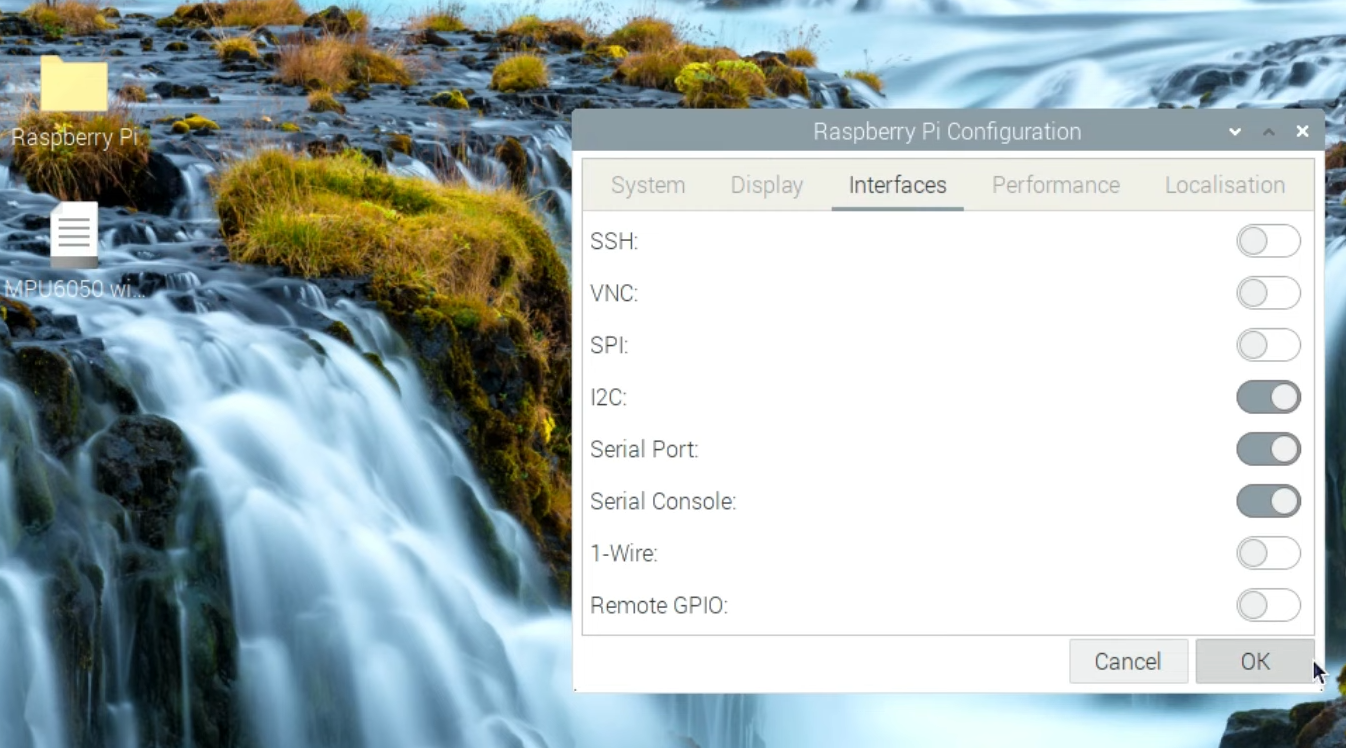Open the Display tab
Screen dimensions: 1346x748
click(x=767, y=185)
